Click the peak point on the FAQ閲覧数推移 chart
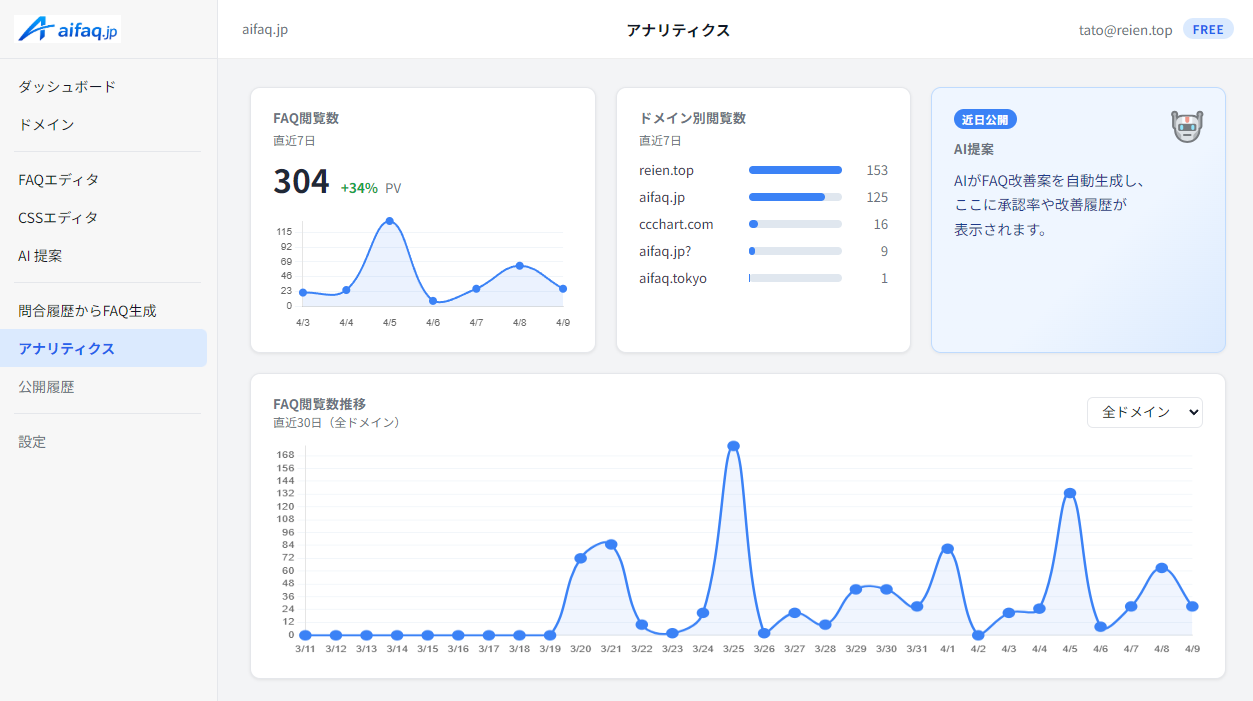Viewport: 1253px width, 701px height. [735, 444]
